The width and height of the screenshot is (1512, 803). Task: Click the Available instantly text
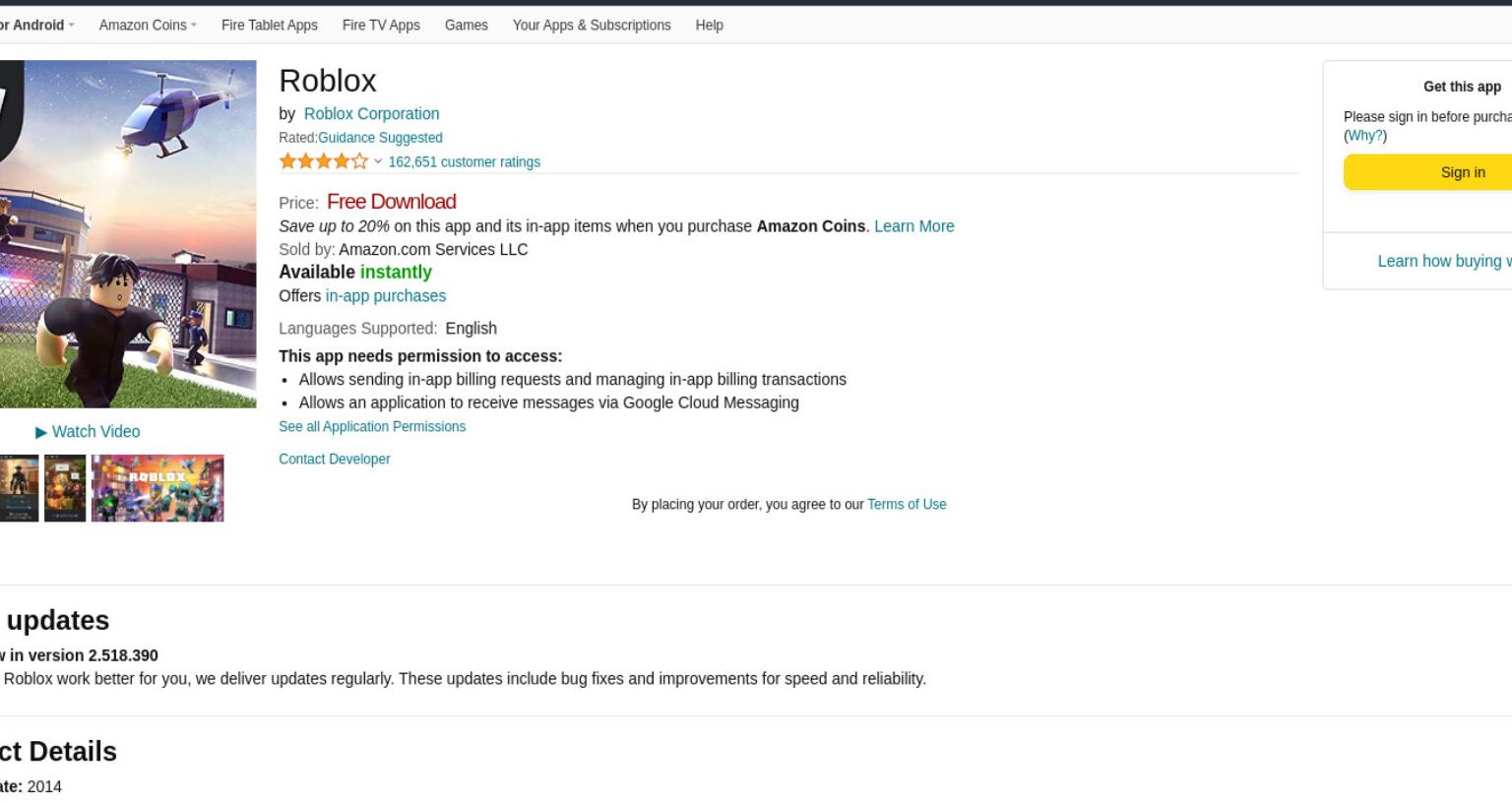point(355,273)
